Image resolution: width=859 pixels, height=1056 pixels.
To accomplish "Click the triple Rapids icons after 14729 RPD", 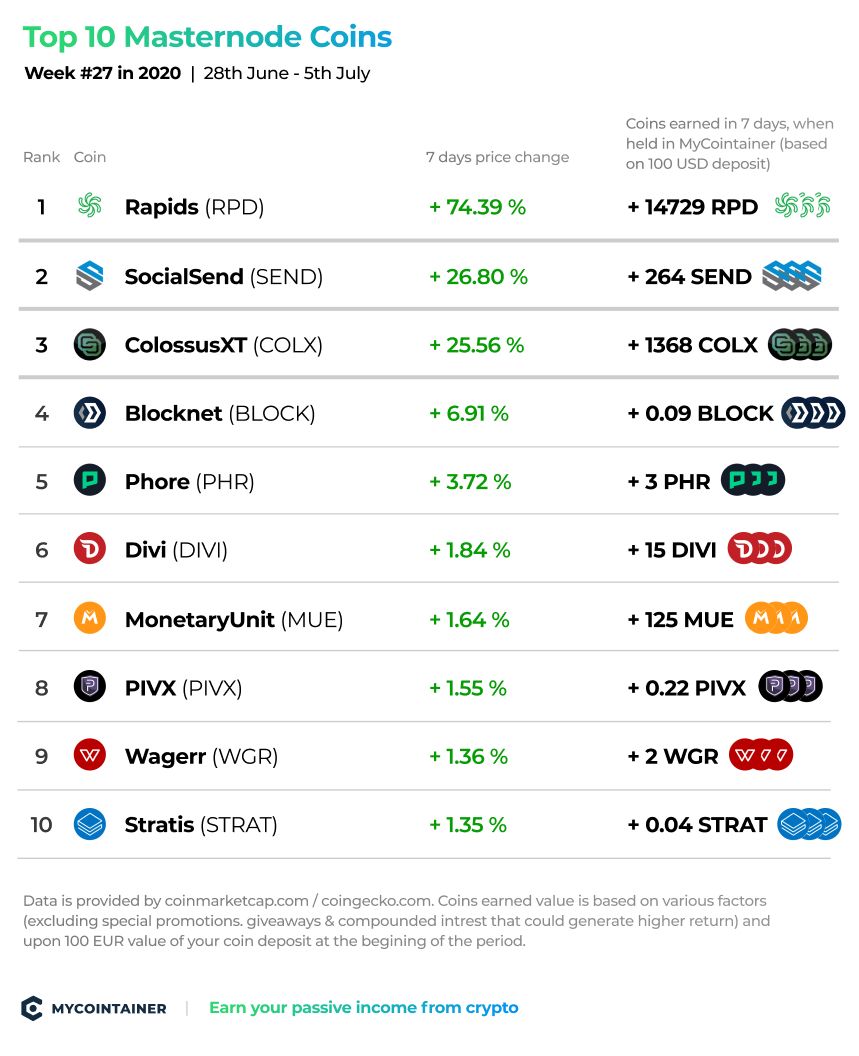I will point(802,205).
